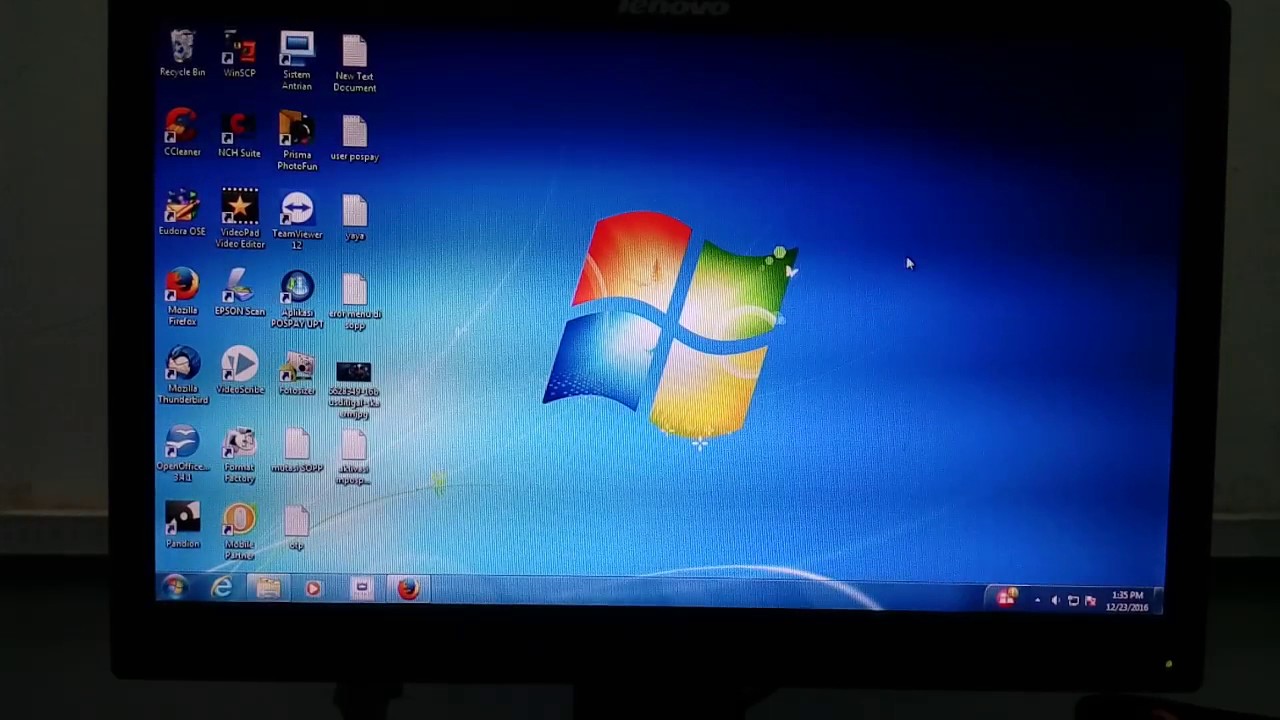Launch VideoPad Video Editor

click(x=240, y=218)
